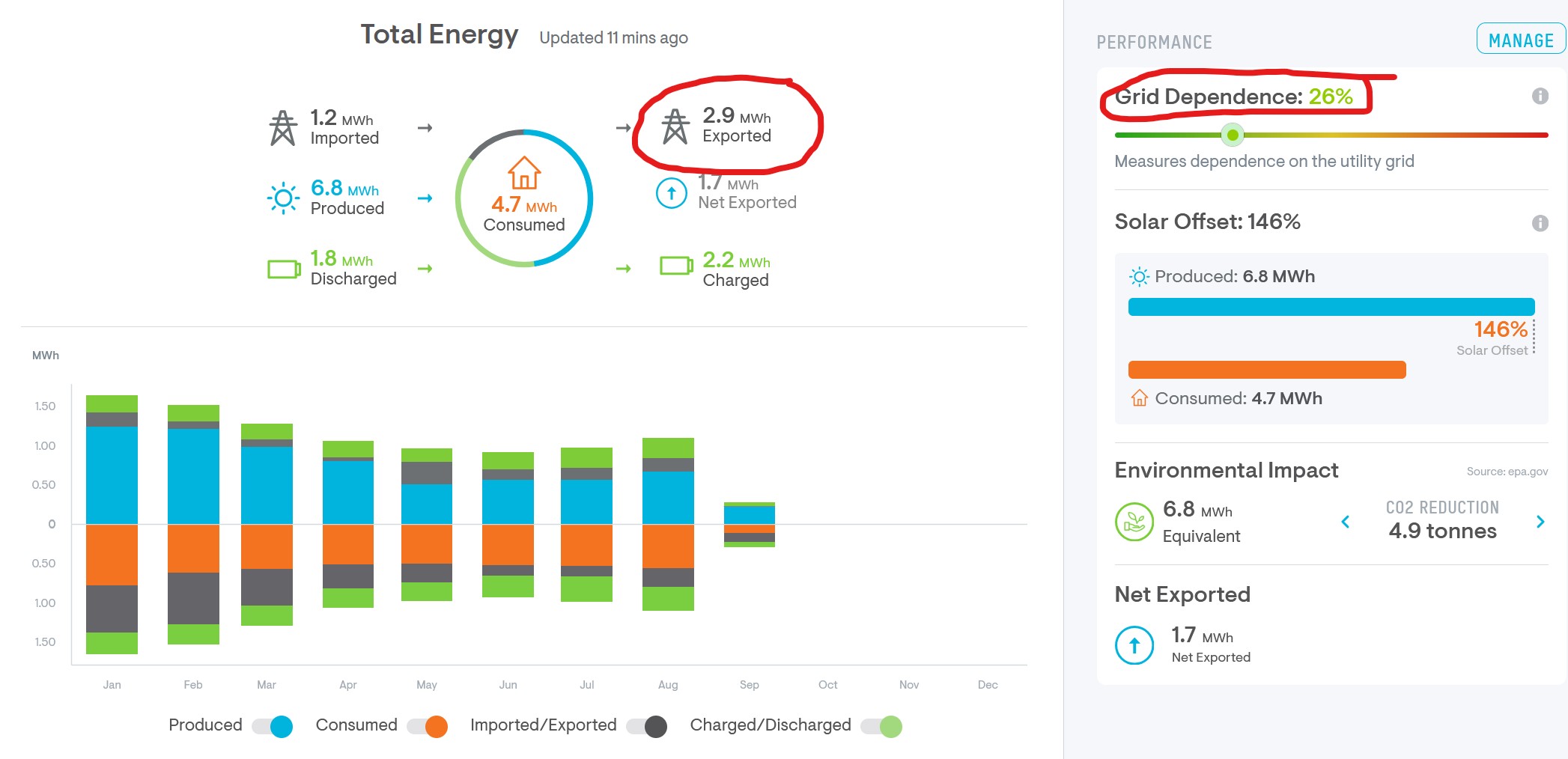Screen dimensions: 1568x759
Task: Open the Performance section header
Action: [1155, 43]
